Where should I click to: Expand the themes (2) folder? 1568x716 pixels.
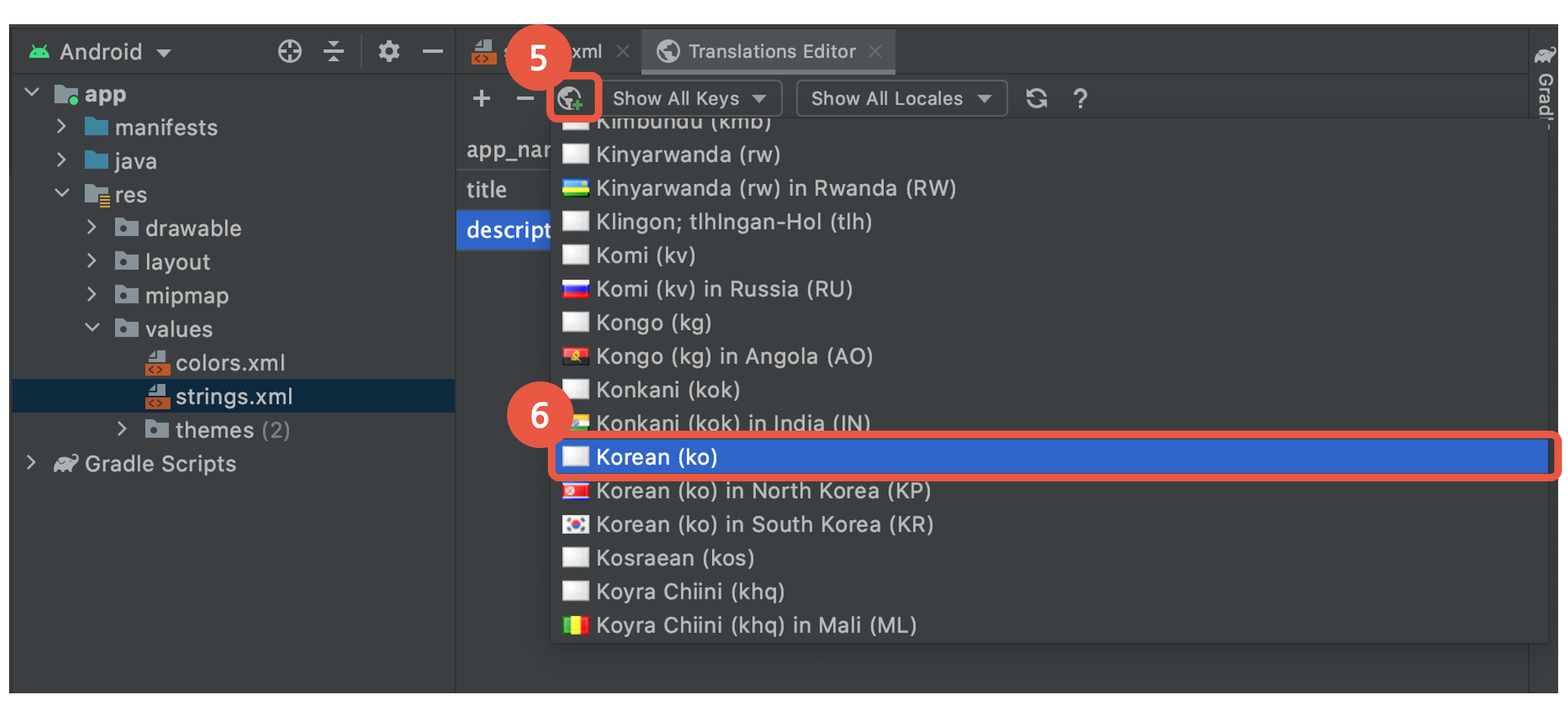(122, 429)
